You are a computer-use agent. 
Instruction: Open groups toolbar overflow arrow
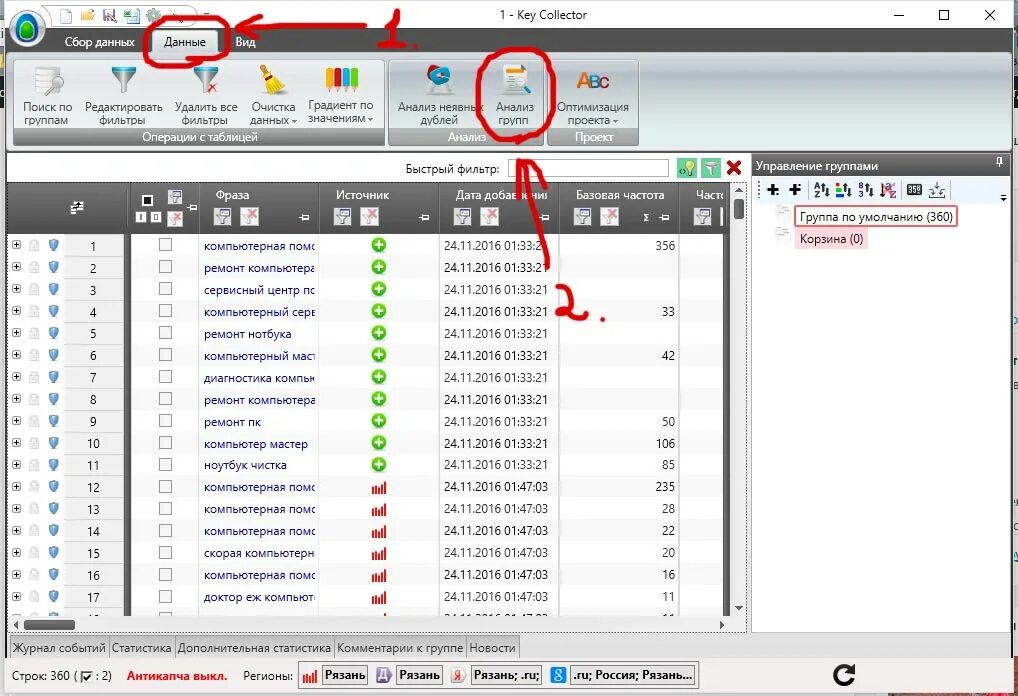1004,198
